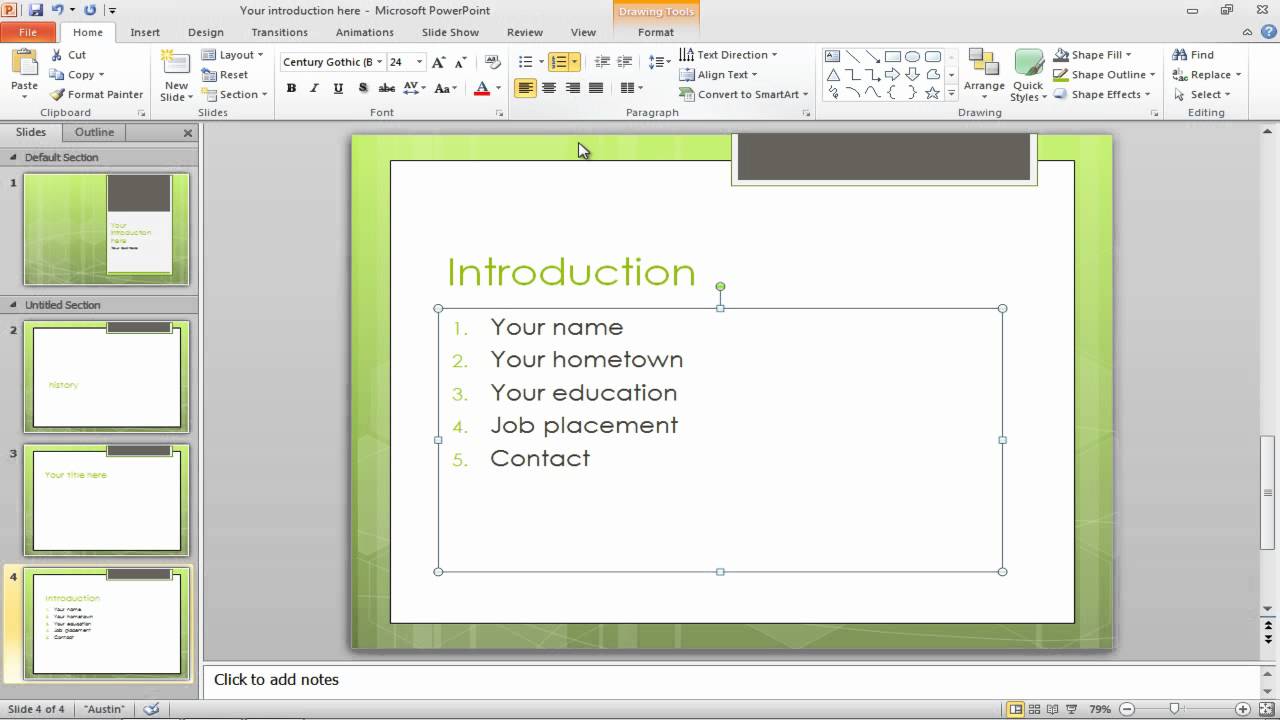Click the Replace button

click(1206, 75)
